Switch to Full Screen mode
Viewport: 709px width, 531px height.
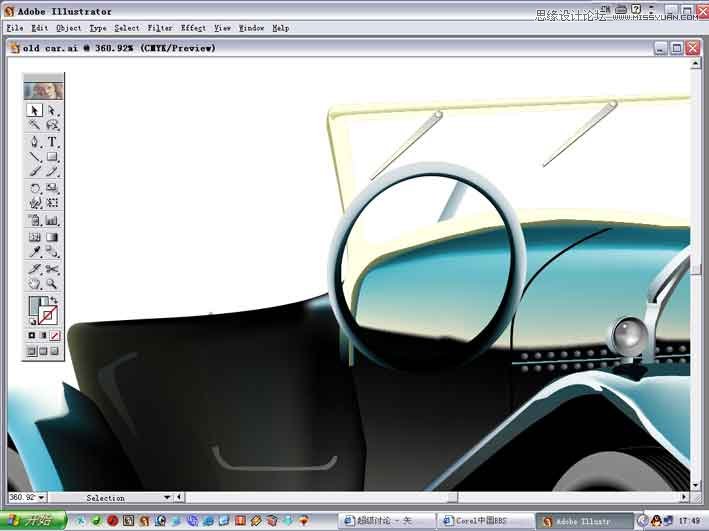(54, 351)
